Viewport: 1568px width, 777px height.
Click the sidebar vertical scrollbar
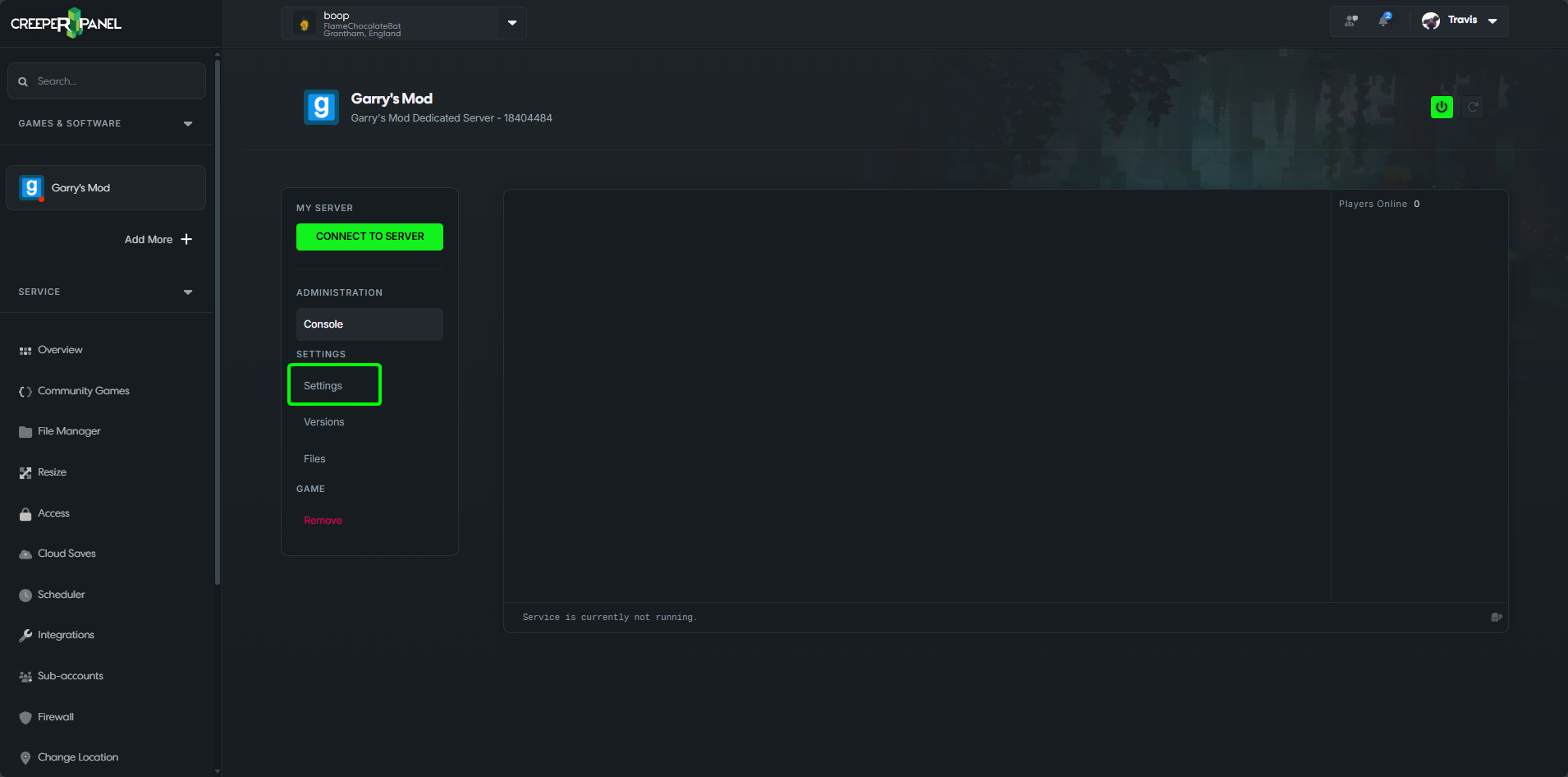tap(218, 320)
